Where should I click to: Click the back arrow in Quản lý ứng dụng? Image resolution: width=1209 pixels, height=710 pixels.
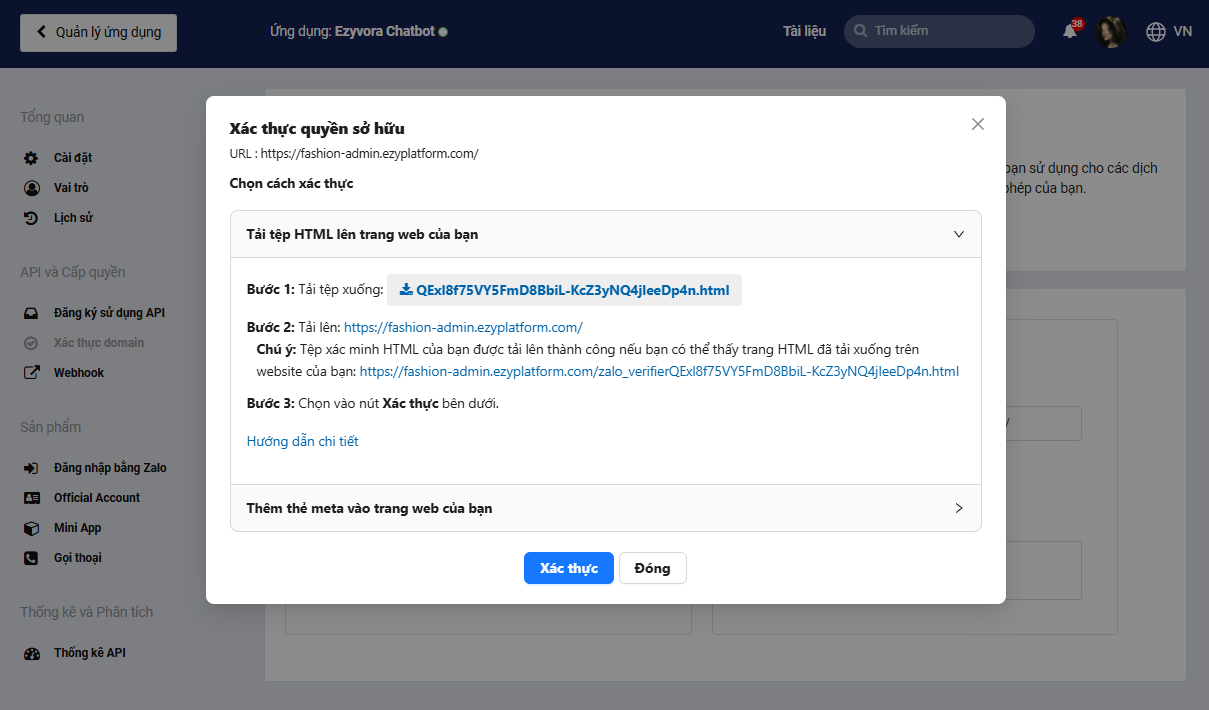(x=41, y=32)
